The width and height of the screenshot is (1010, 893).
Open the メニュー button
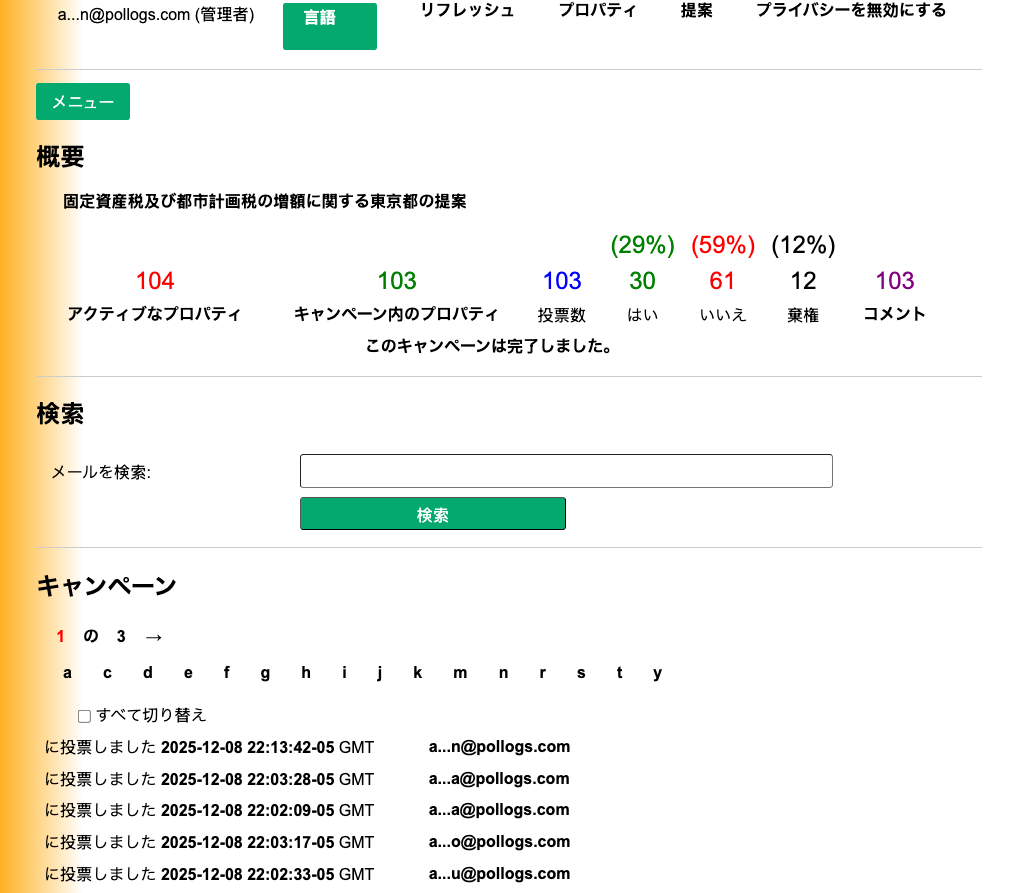[83, 101]
